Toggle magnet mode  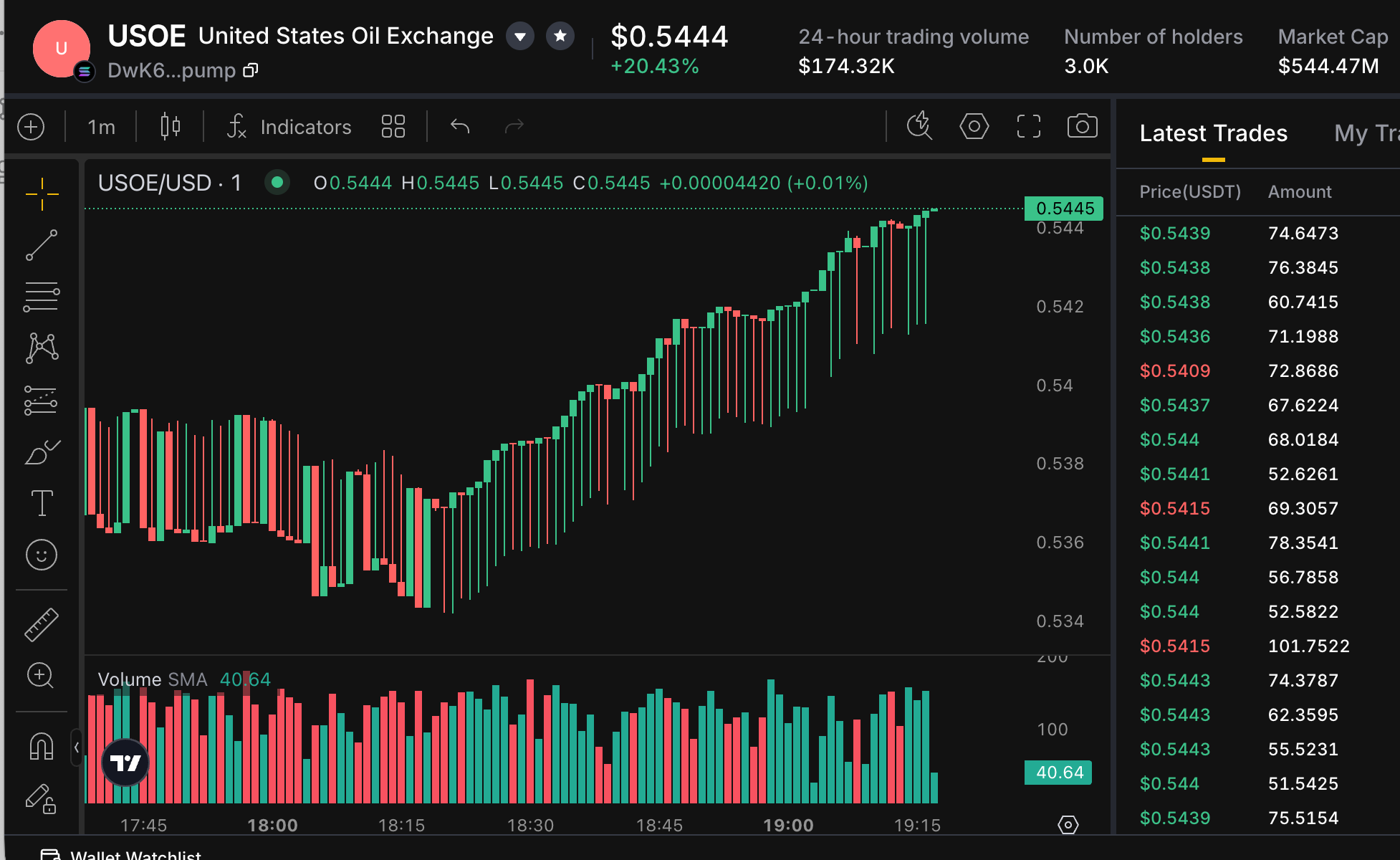[x=42, y=746]
